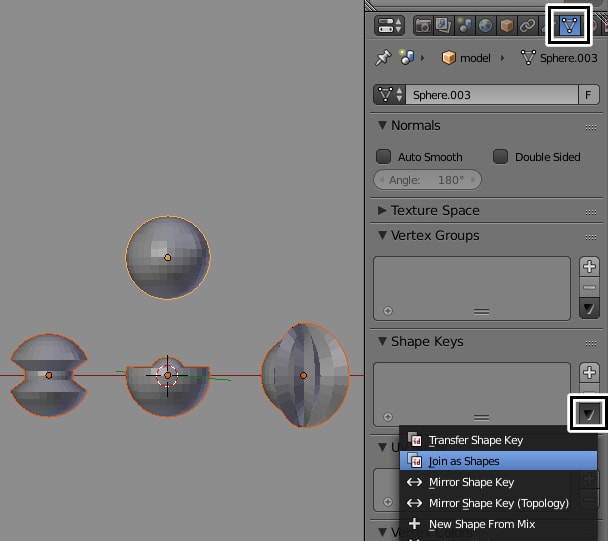608x541 pixels.
Task: Enable the Double Sided checkbox
Action: tap(500, 157)
